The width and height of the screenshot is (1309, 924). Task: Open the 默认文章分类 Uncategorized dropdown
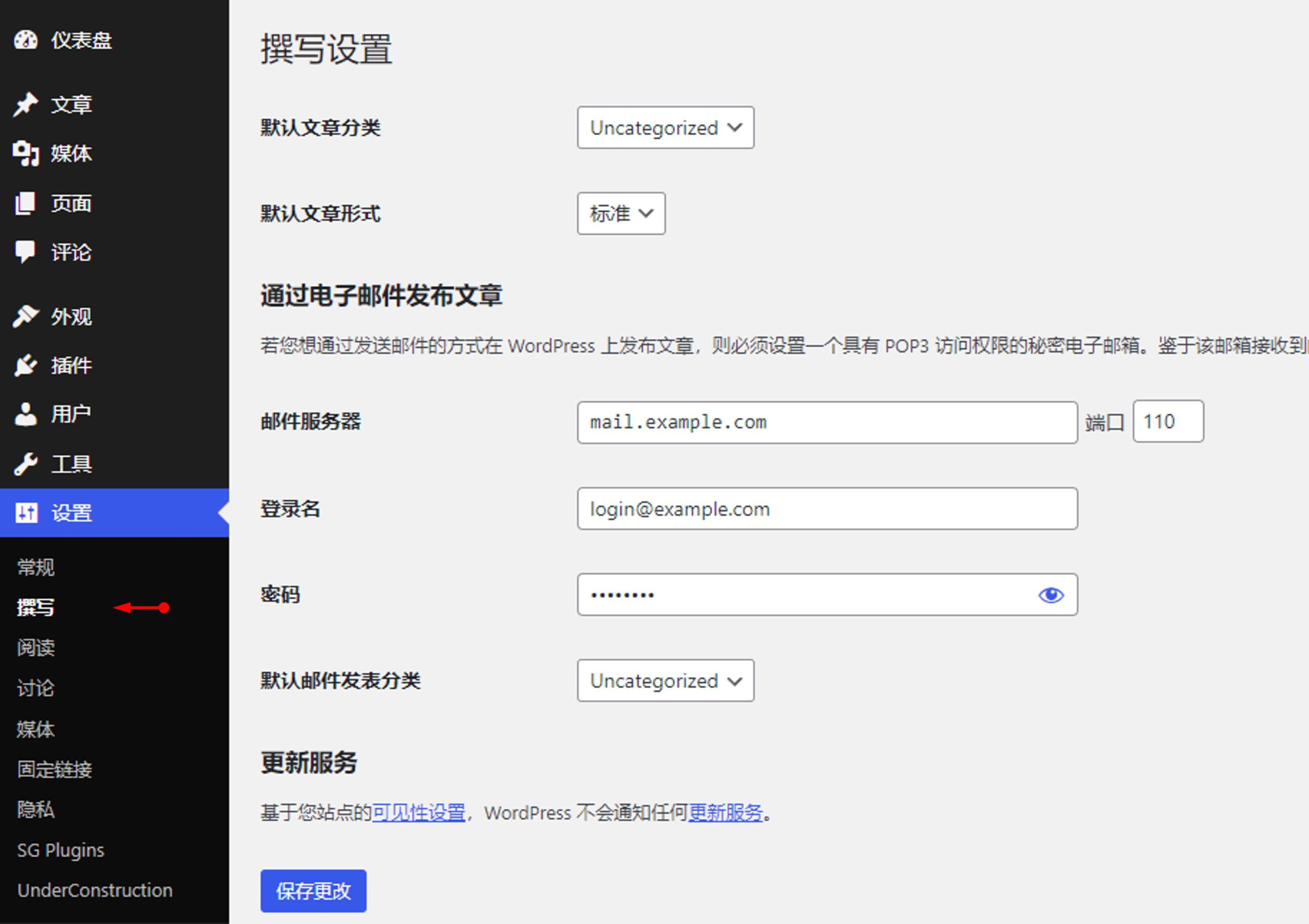click(665, 128)
